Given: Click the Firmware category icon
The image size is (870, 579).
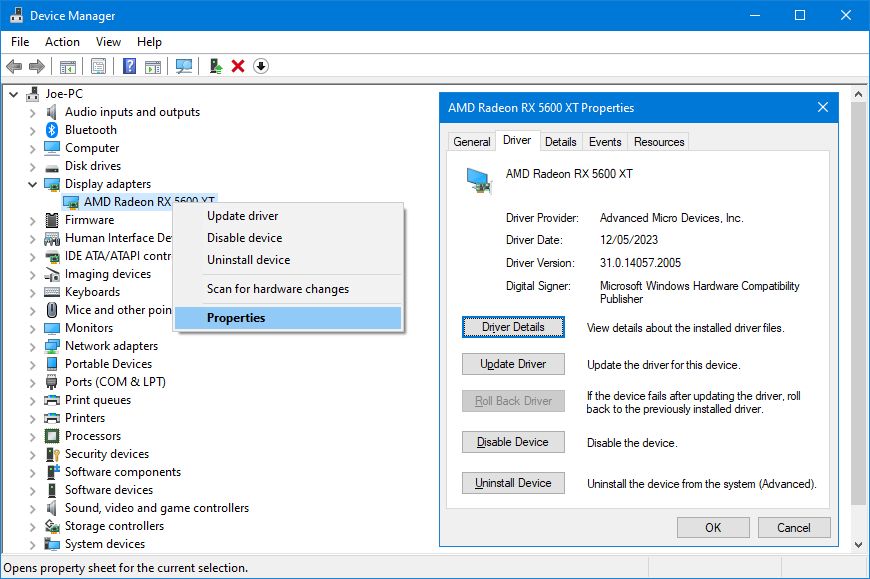Looking at the screenshot, I should coord(52,220).
